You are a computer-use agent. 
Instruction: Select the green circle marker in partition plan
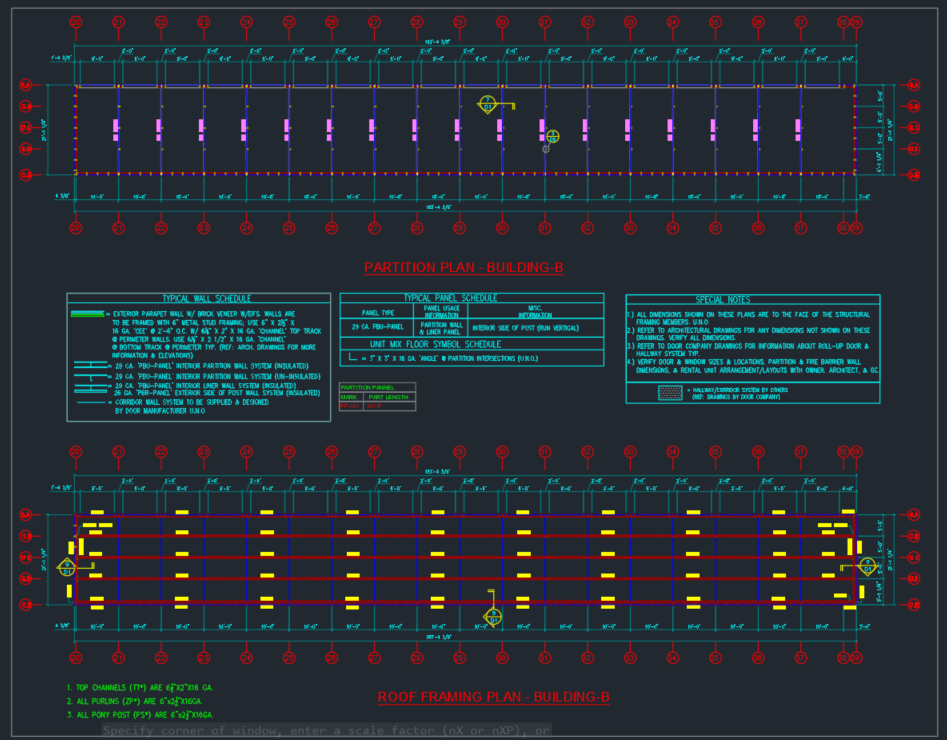552,136
